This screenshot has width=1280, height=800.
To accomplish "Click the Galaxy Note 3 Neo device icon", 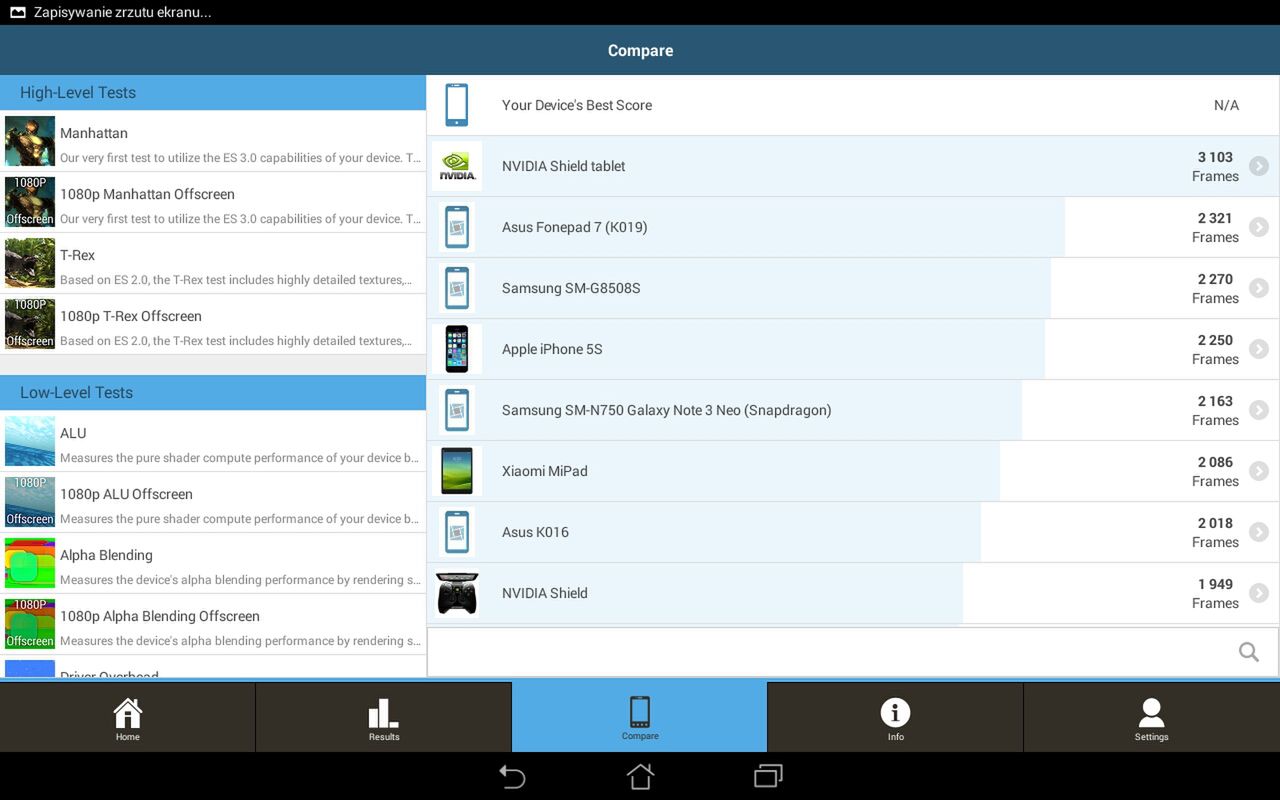I will pyautogui.click(x=457, y=410).
